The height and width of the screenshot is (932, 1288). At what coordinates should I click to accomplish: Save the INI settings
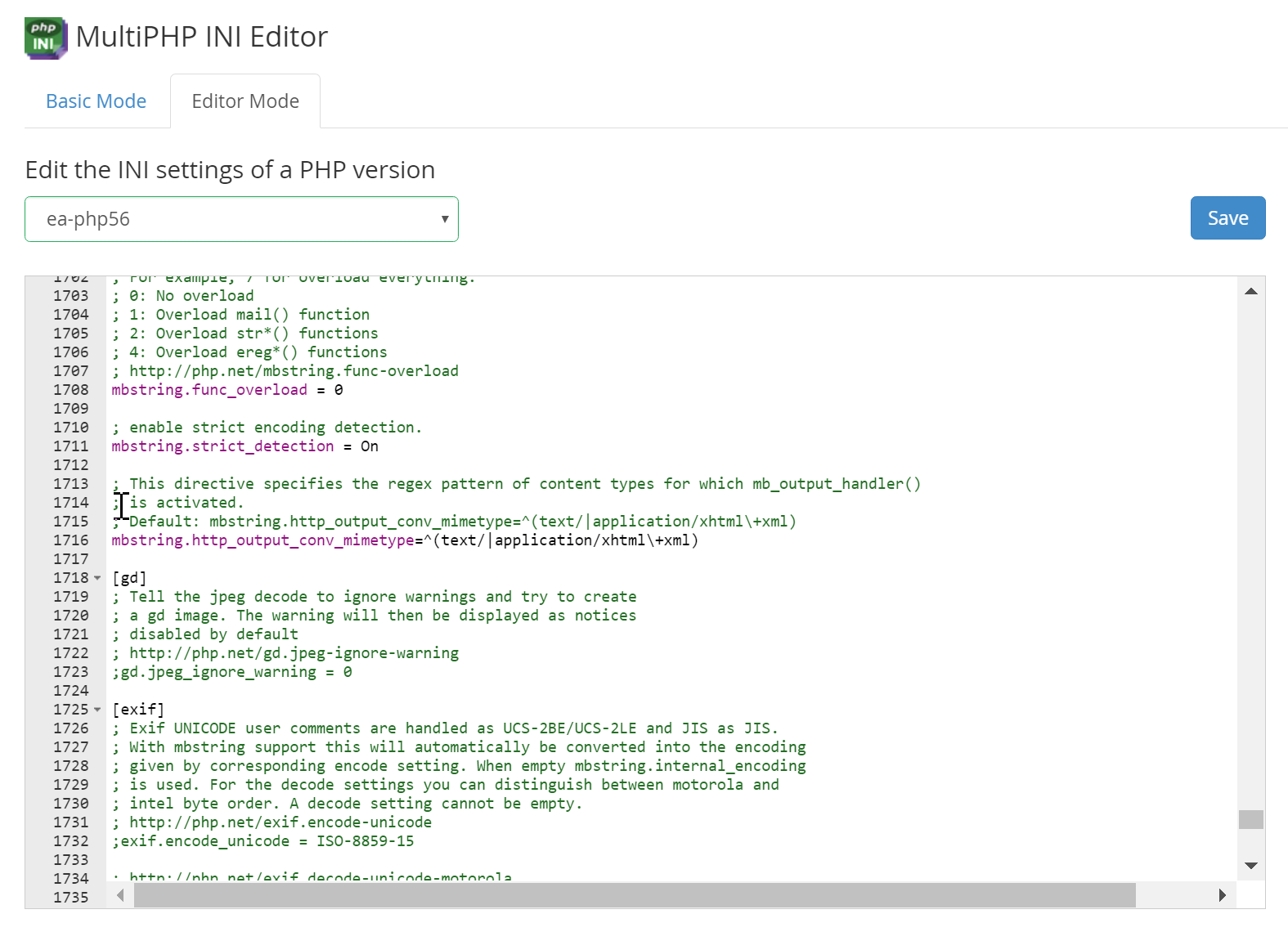(1227, 218)
